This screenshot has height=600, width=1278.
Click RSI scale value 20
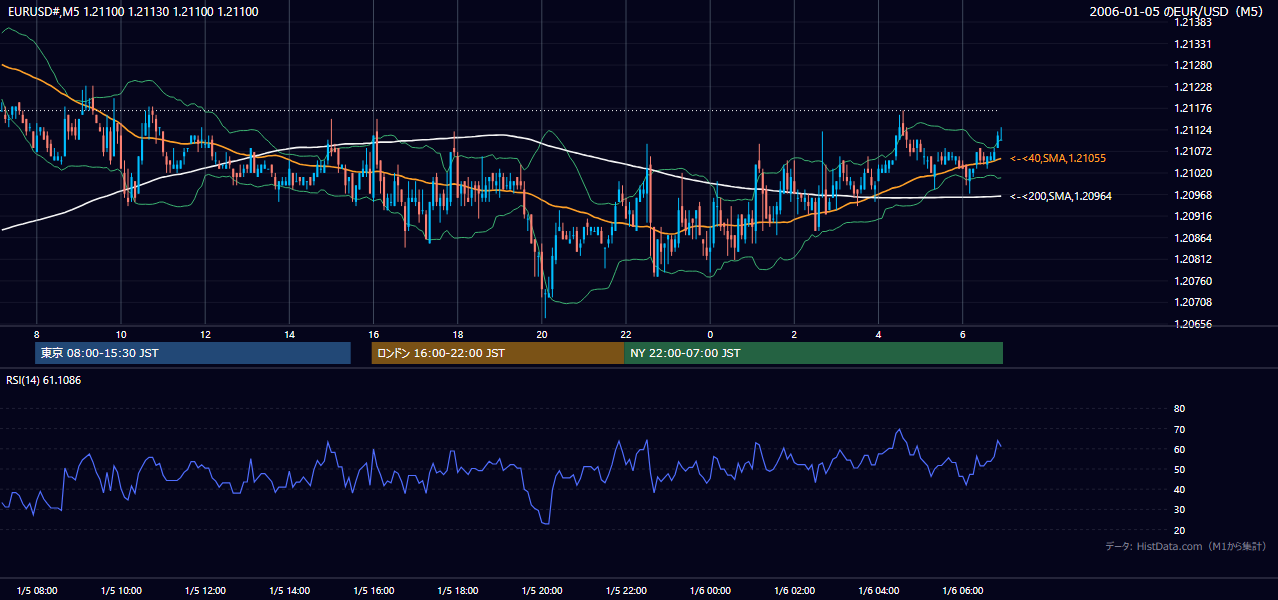[1179, 530]
